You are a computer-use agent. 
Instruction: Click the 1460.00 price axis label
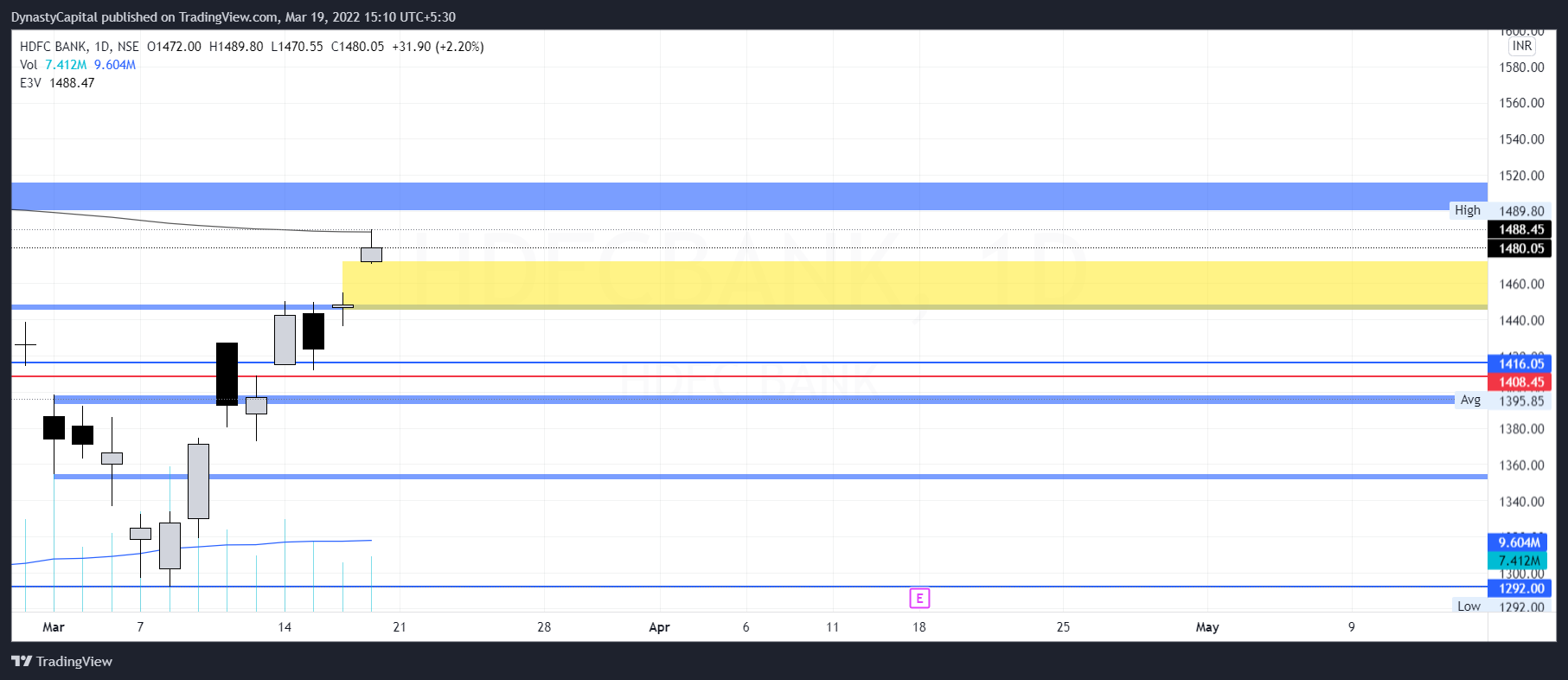(x=1521, y=284)
